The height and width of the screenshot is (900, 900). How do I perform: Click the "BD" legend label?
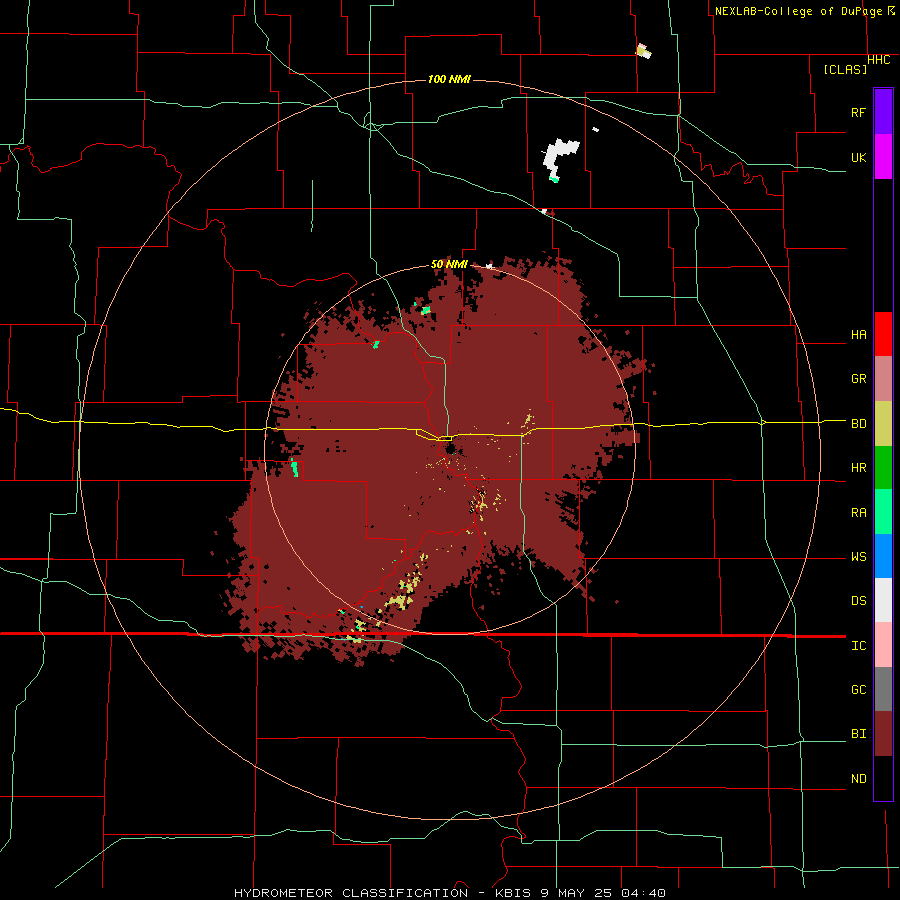click(x=858, y=424)
